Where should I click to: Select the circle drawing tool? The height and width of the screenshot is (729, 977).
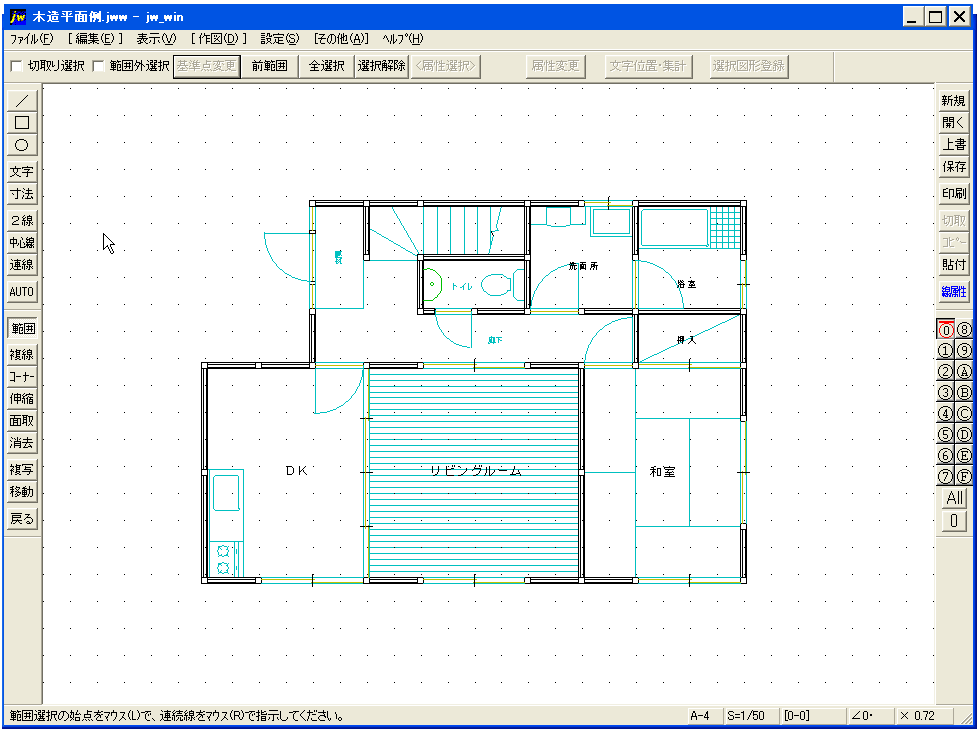coord(22,144)
